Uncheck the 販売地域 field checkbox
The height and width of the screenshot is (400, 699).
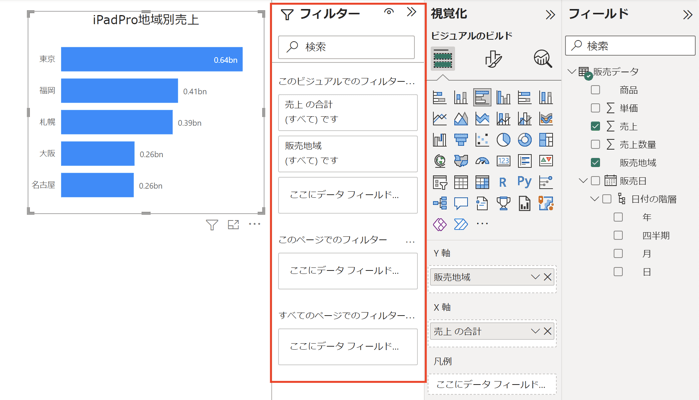pos(595,162)
